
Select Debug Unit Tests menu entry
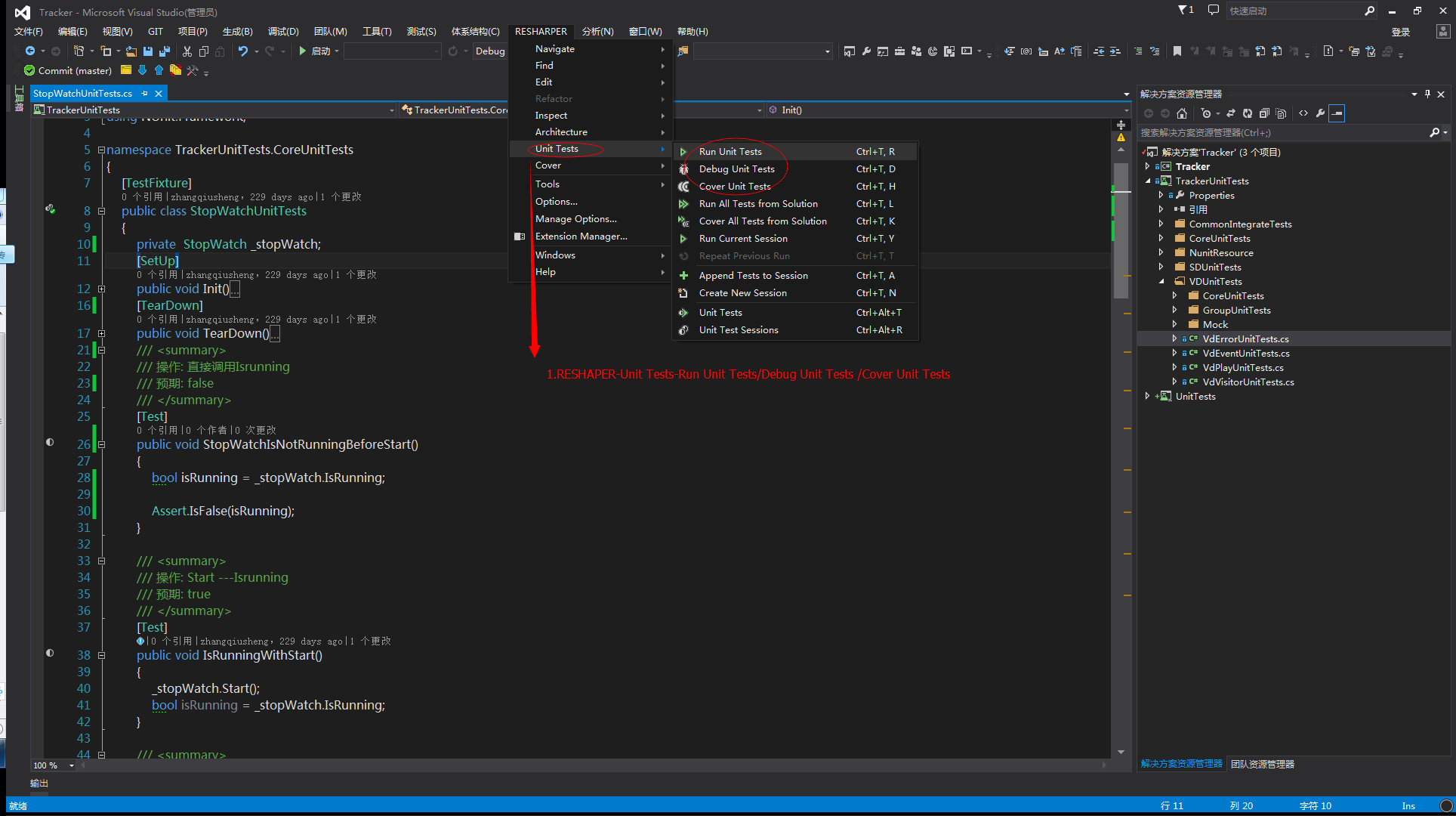(795, 168)
